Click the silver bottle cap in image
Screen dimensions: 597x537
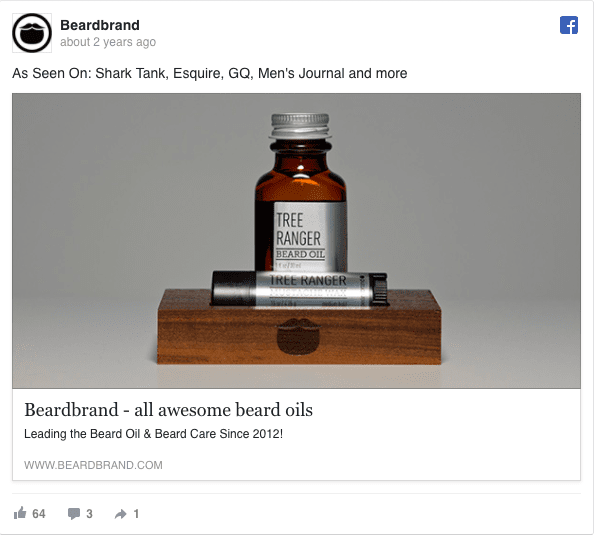[300, 126]
